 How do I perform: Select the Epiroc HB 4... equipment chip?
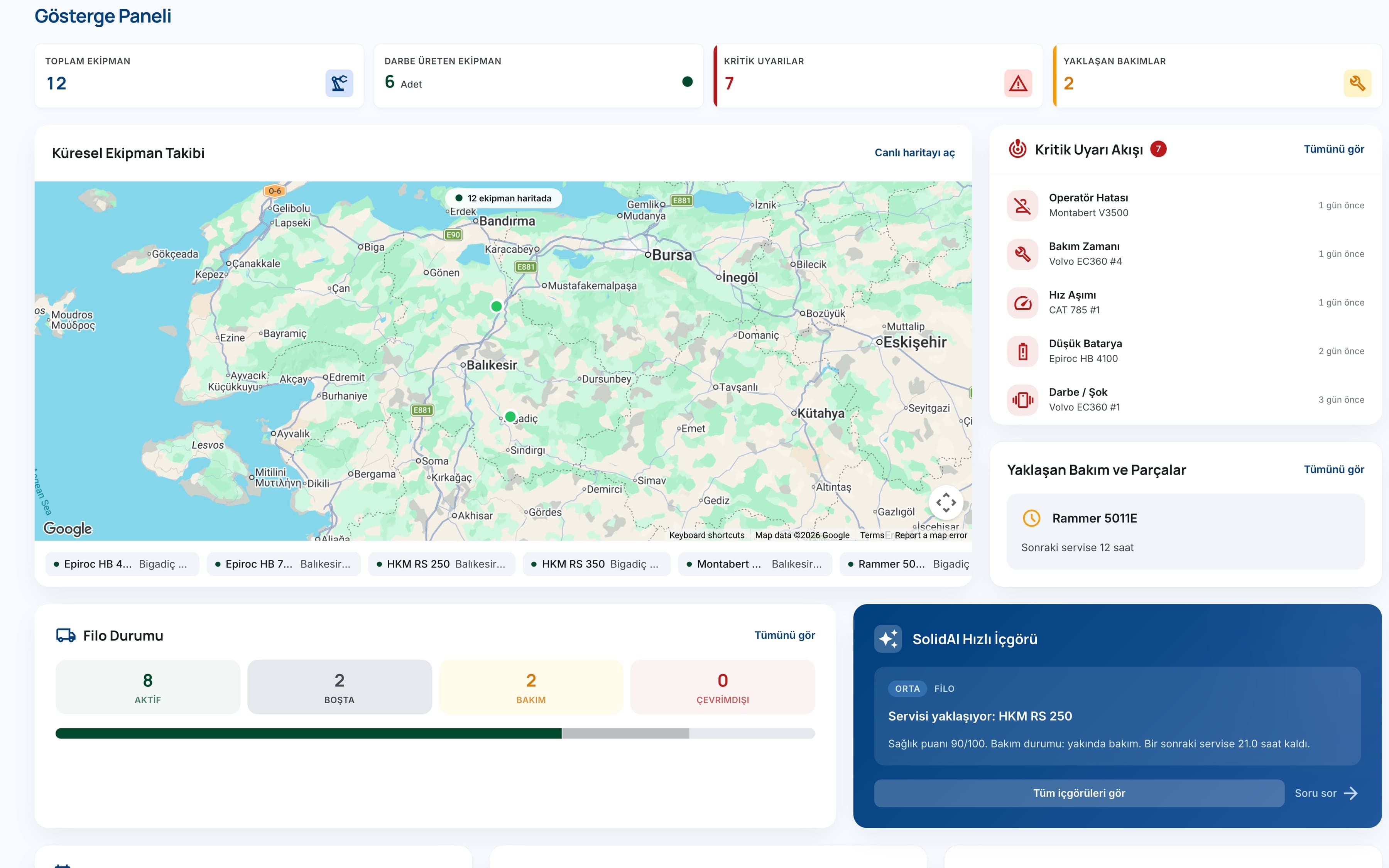pos(122,564)
